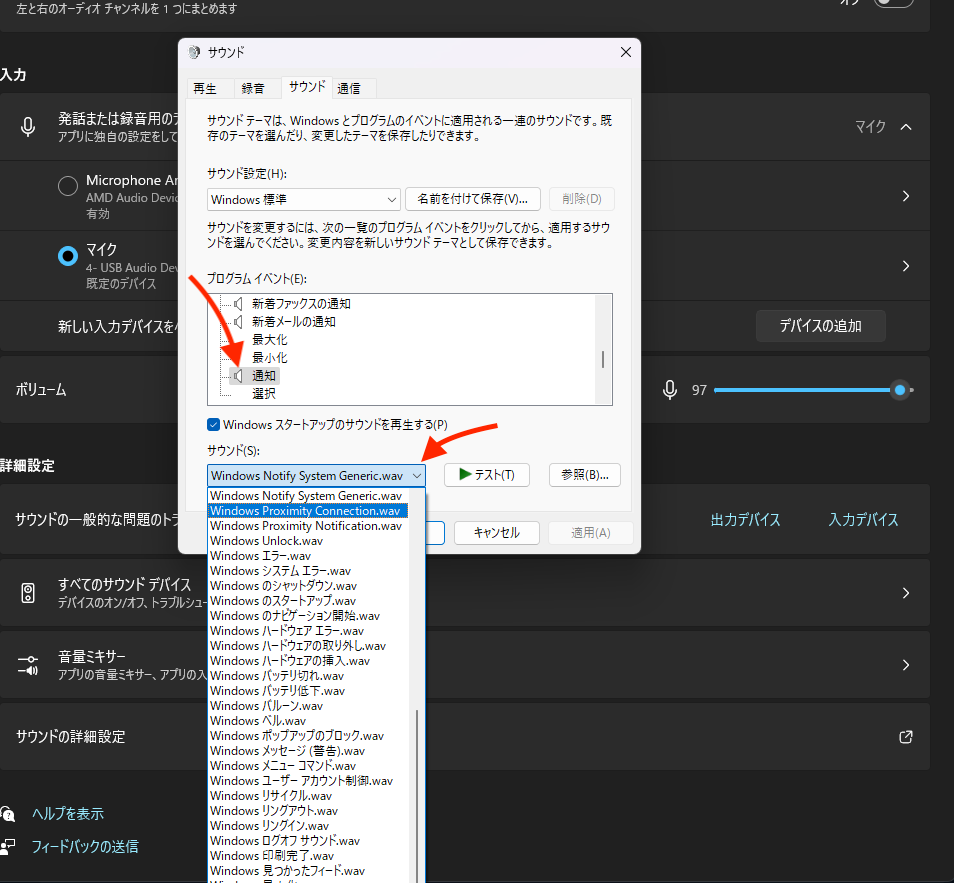
Task: Collapse the サウンド file combo box arrow
Action: [416, 476]
